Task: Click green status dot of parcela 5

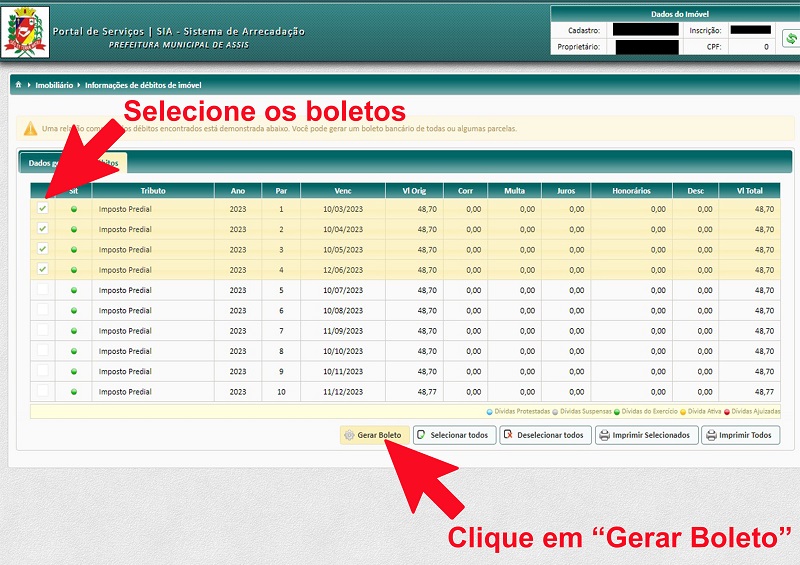Action: tap(74, 290)
